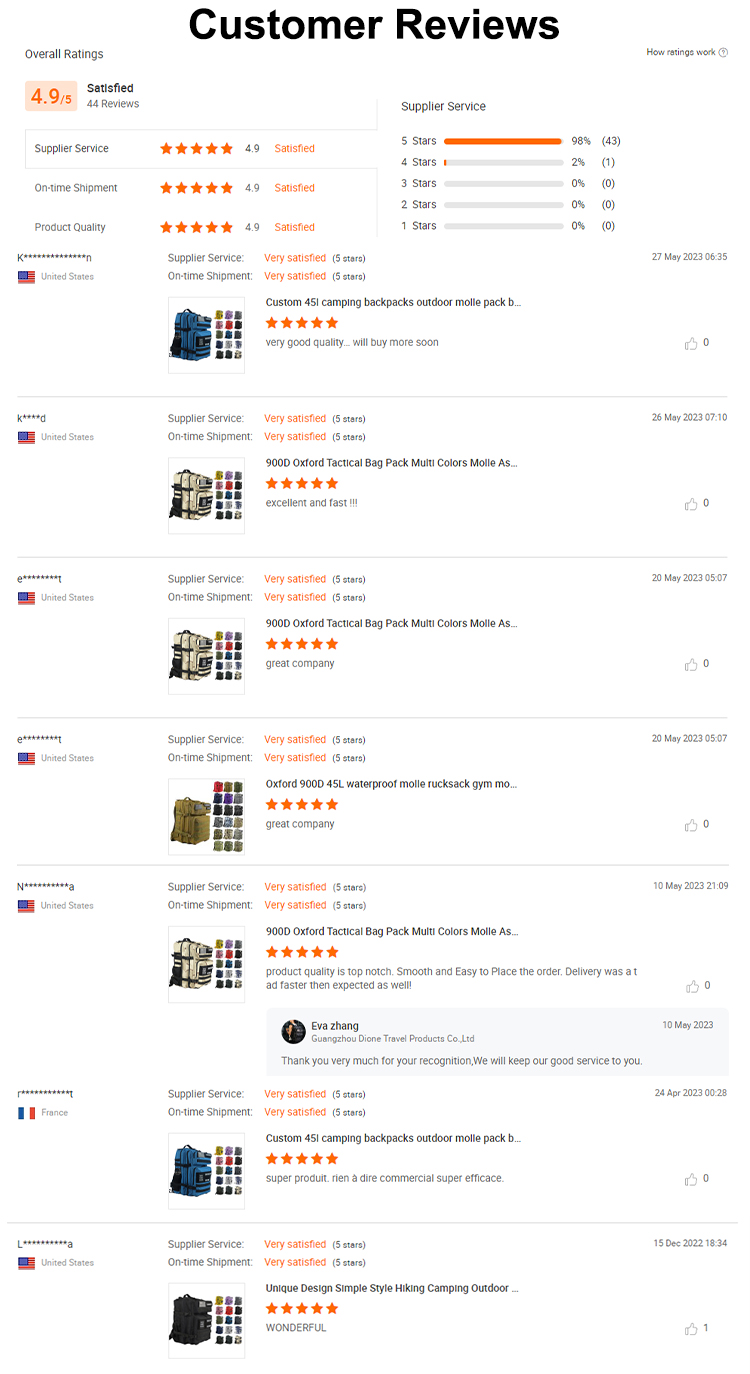Click the thumbs-up icon on the WONDERFUL review
The height and width of the screenshot is (1374, 750).
[691, 1329]
